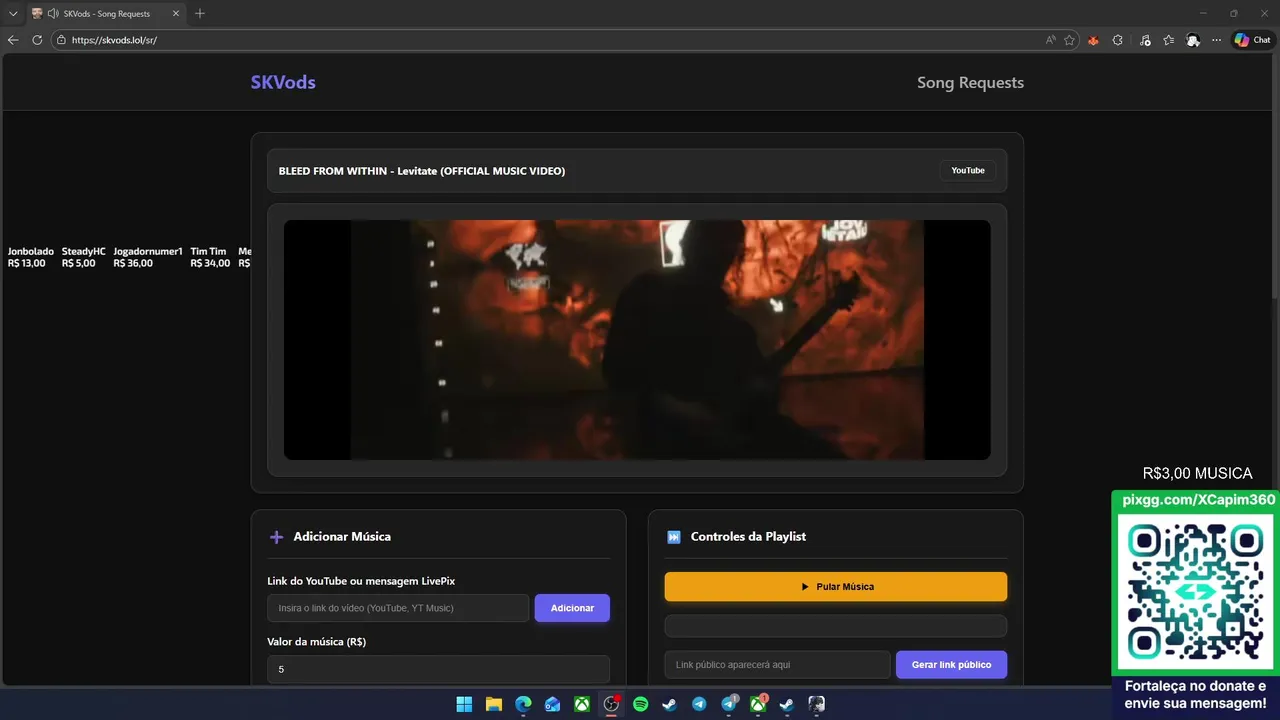Click the Pular Música skip button
This screenshot has width=1280, height=720.
(835, 587)
